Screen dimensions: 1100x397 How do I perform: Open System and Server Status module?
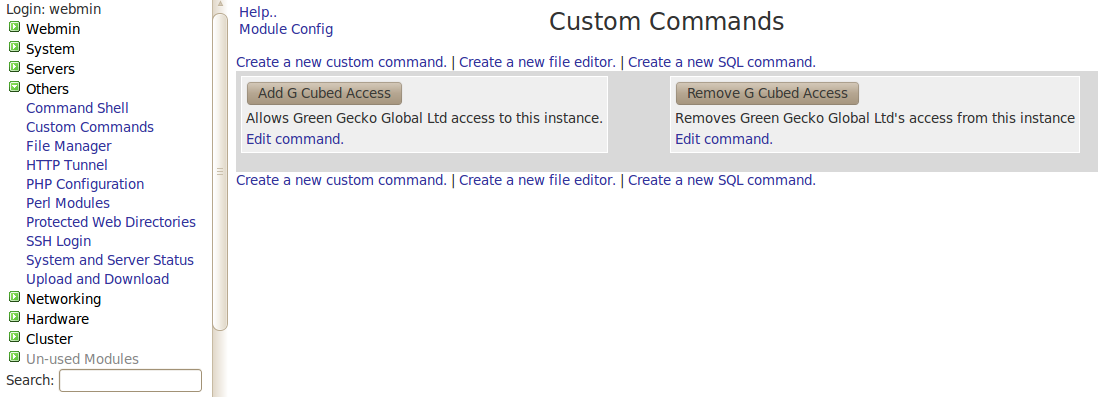[x=109, y=260]
